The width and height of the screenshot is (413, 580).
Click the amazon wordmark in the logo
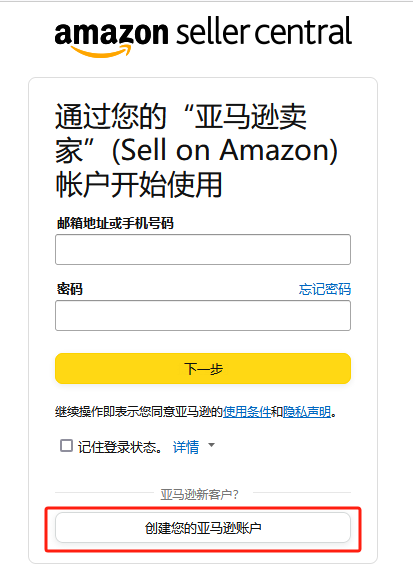click(111, 33)
